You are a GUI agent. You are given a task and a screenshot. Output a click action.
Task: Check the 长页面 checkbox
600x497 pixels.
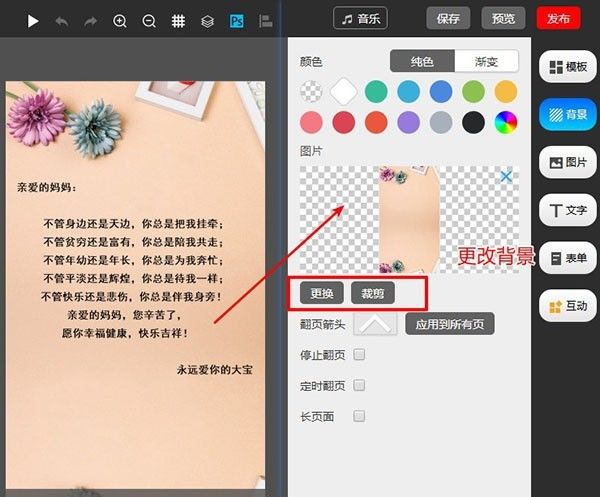click(359, 416)
